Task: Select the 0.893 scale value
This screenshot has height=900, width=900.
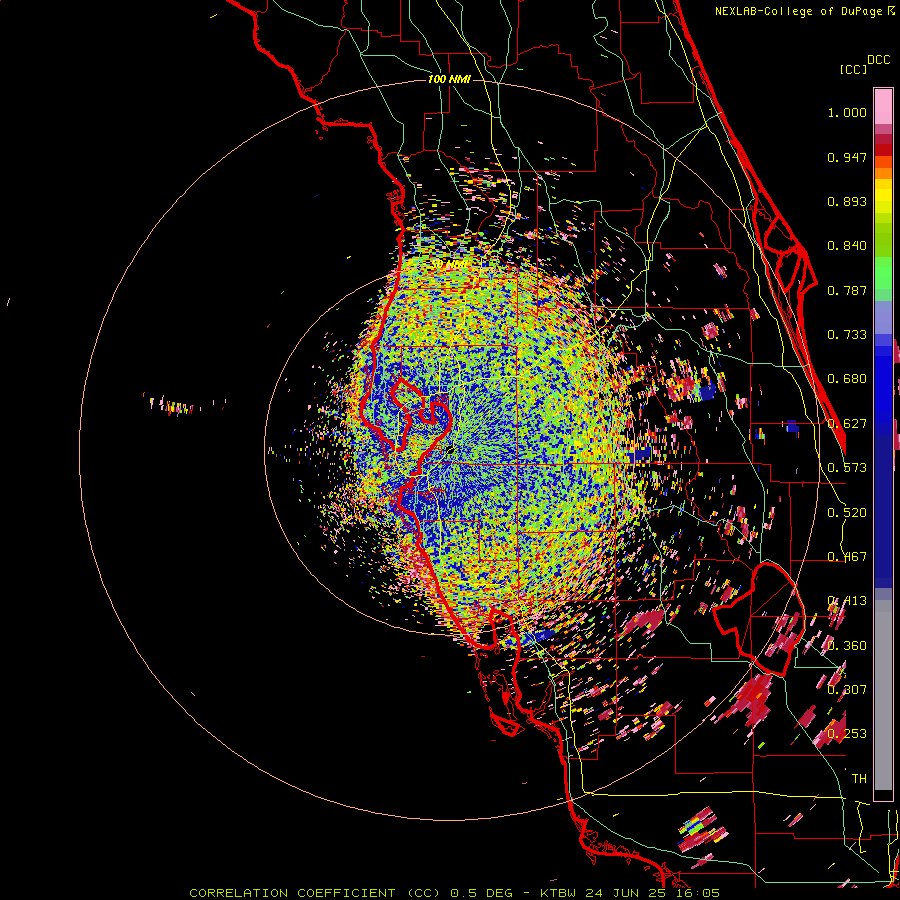Action: click(847, 201)
